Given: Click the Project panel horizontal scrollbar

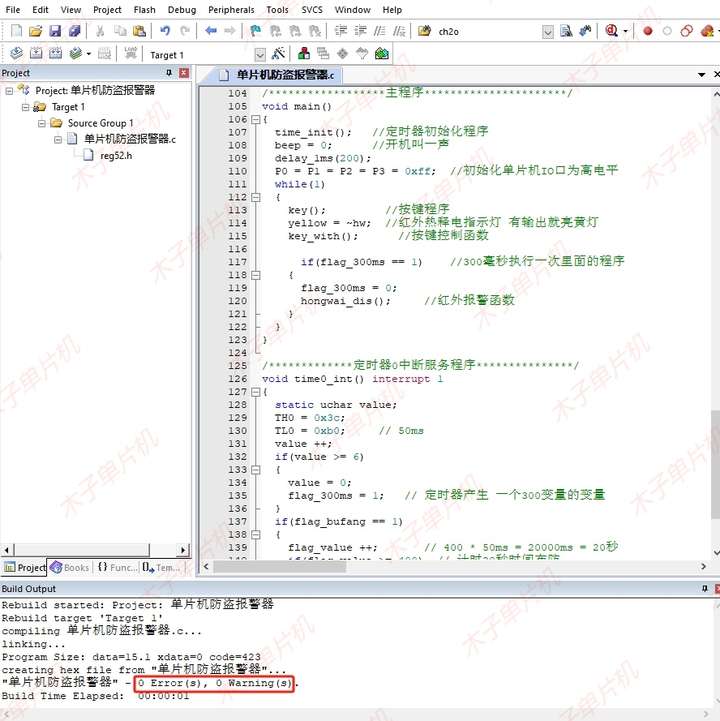Looking at the screenshot, I should pos(82,550).
